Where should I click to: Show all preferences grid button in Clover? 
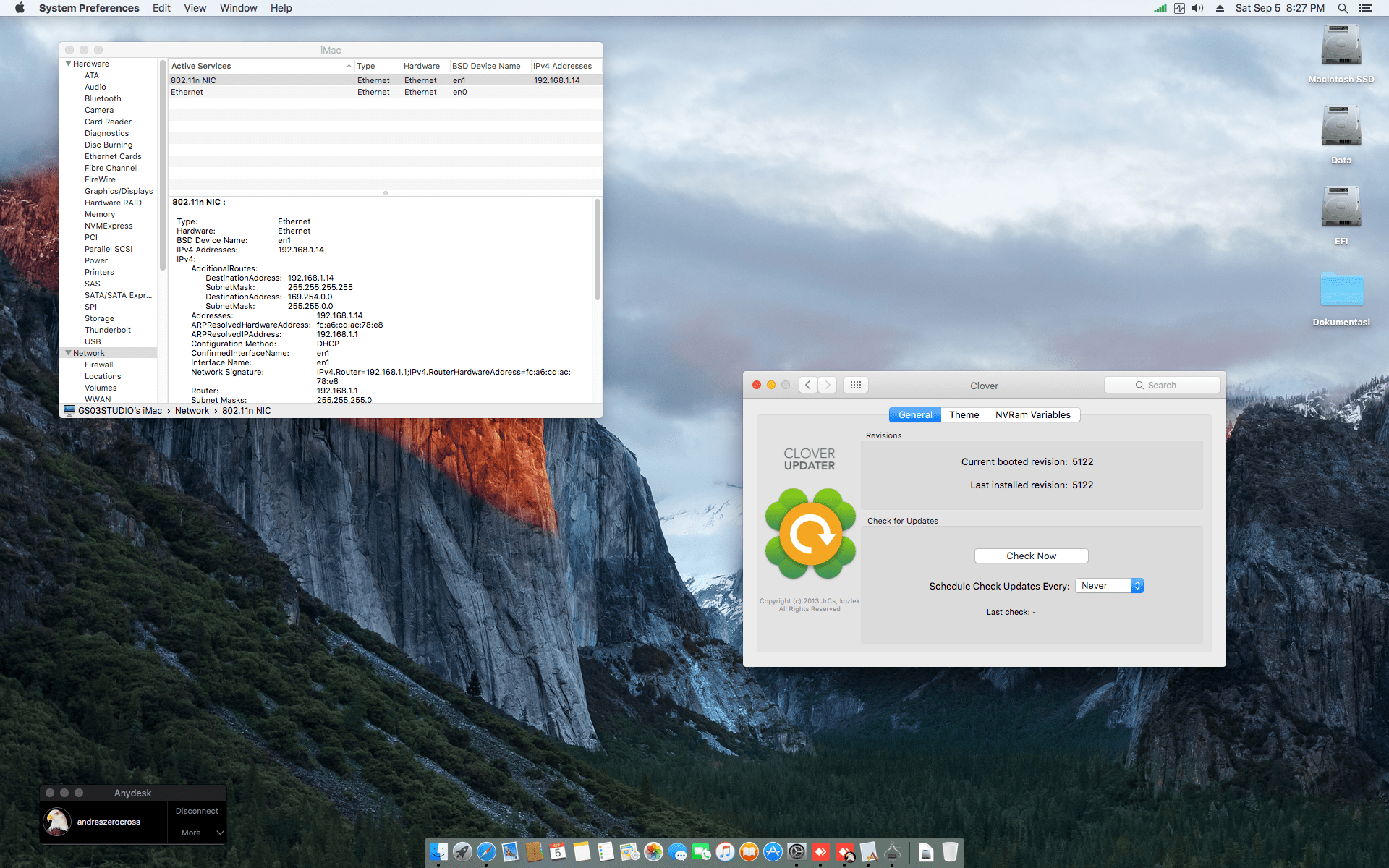[x=856, y=385]
